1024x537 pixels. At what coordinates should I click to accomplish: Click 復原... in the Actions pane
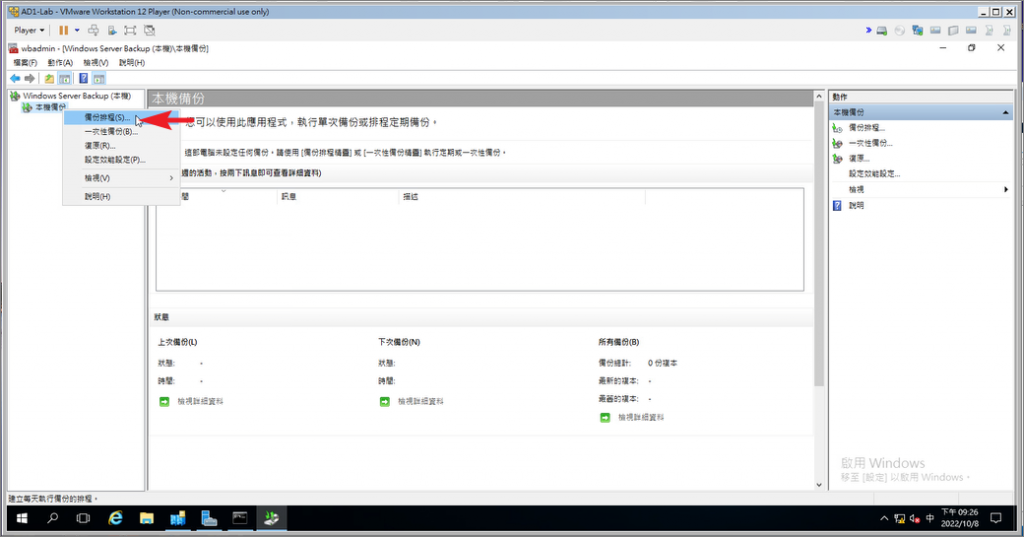(859, 158)
